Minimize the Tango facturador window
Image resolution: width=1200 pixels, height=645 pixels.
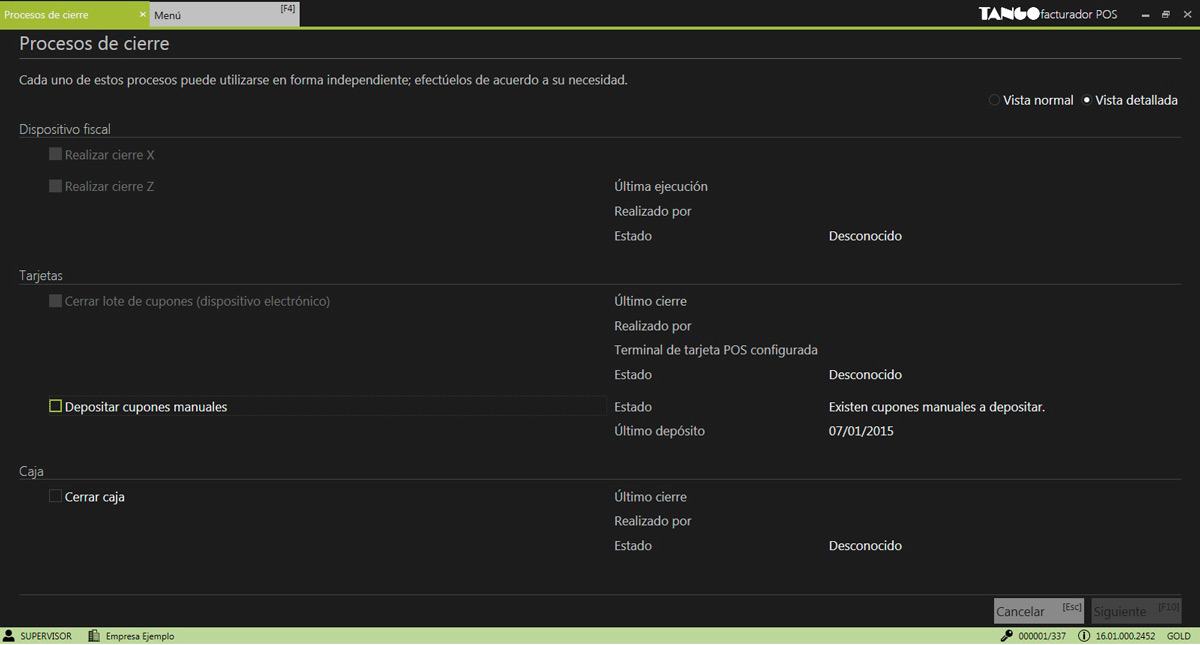pyautogui.click(x=1144, y=15)
